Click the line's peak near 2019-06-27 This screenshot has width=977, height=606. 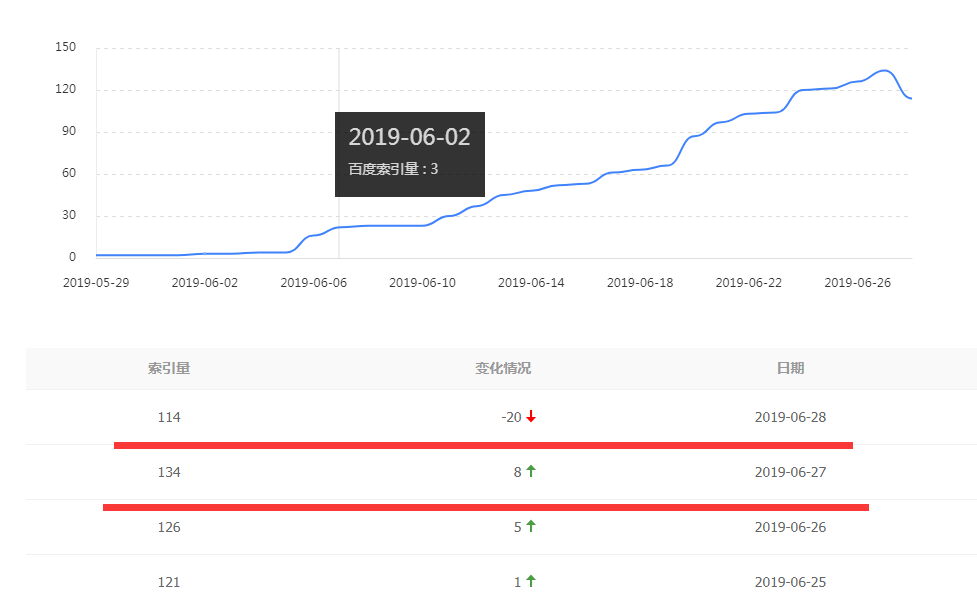coord(885,70)
